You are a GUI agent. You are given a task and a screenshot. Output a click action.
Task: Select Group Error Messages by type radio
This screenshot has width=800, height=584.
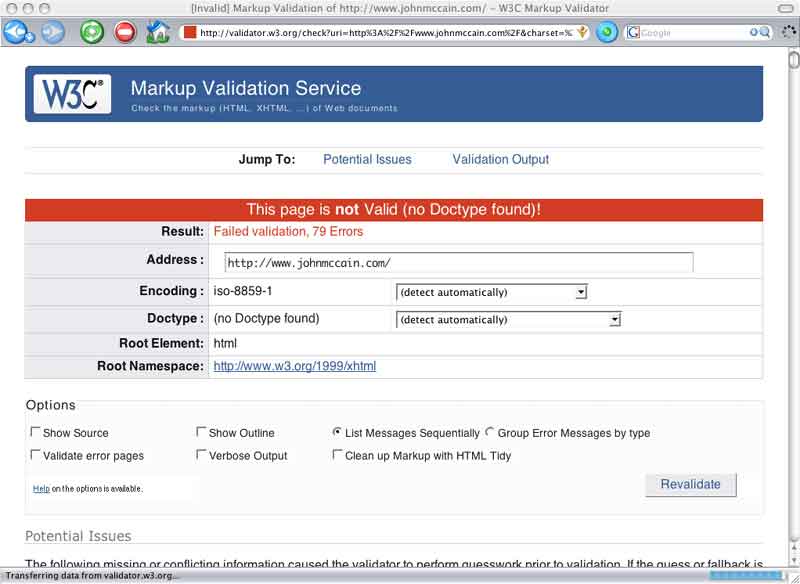click(489, 432)
